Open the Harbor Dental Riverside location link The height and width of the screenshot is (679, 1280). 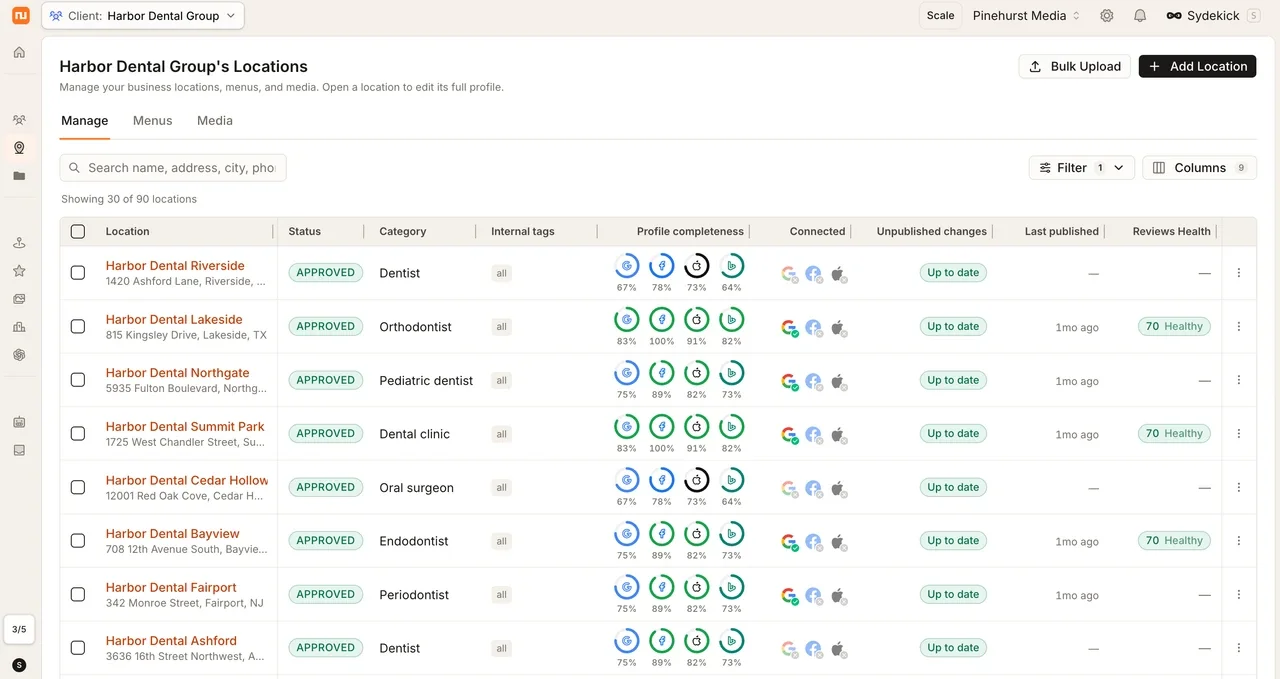click(x=175, y=266)
